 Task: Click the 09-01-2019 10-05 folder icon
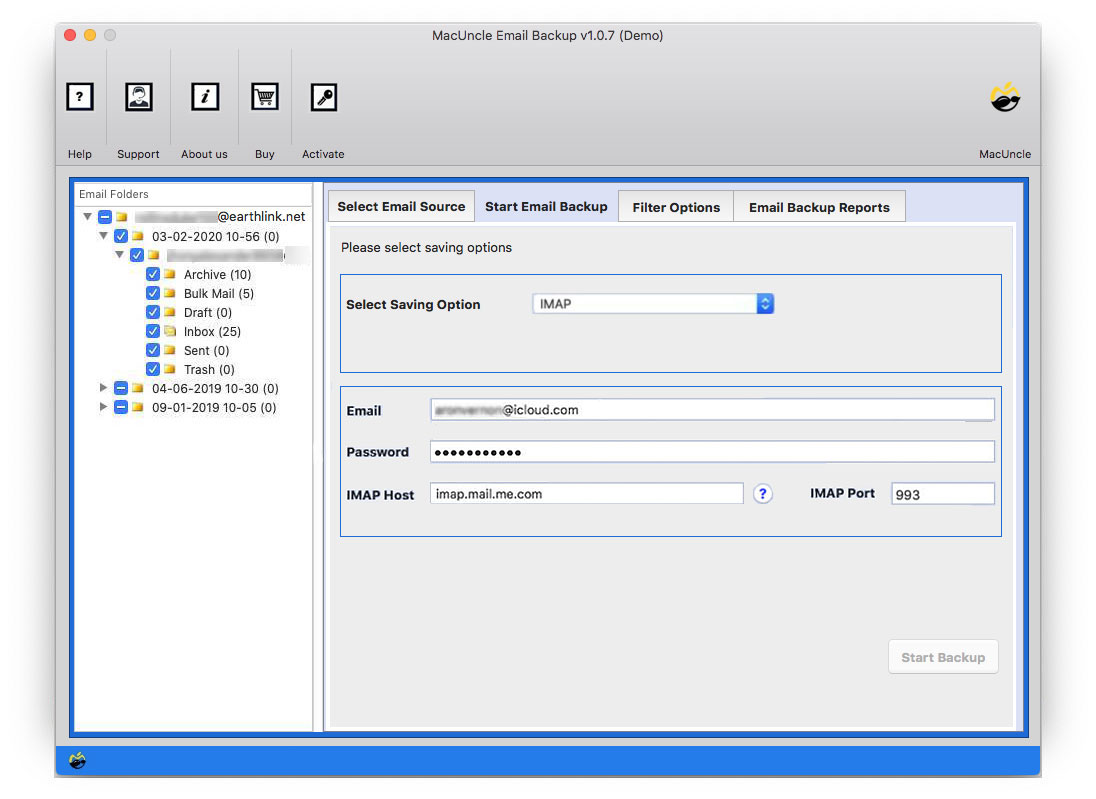click(x=138, y=407)
